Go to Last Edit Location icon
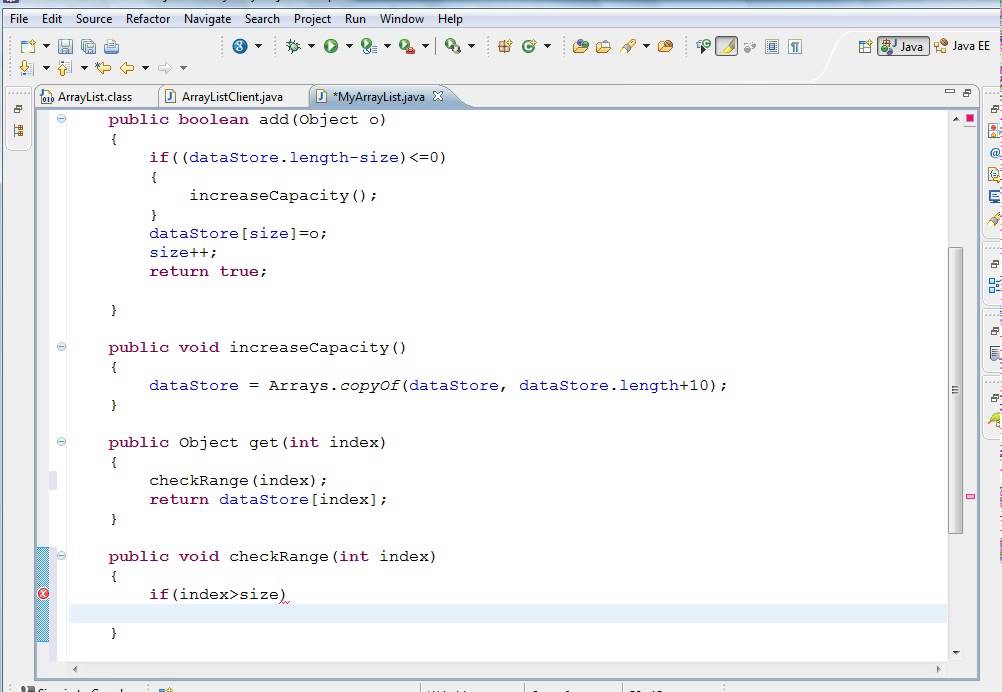This screenshot has width=1002, height=692. (102, 67)
